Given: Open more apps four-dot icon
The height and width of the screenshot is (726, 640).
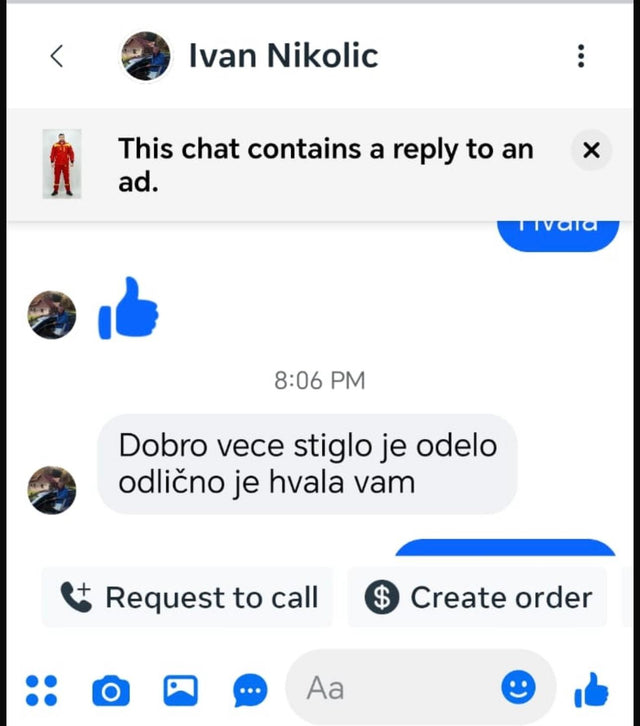Looking at the screenshot, I should point(41,690).
